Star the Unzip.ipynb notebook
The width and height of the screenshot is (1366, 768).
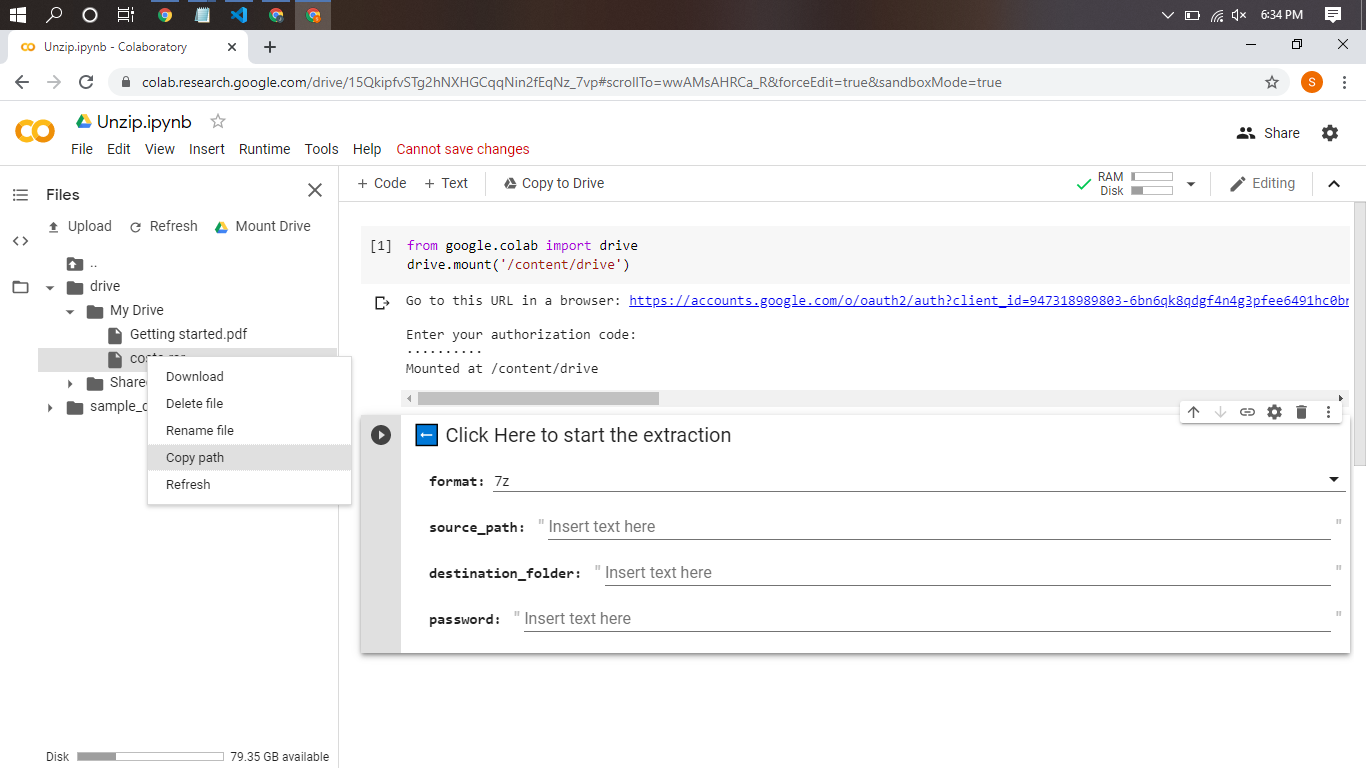[x=218, y=122]
